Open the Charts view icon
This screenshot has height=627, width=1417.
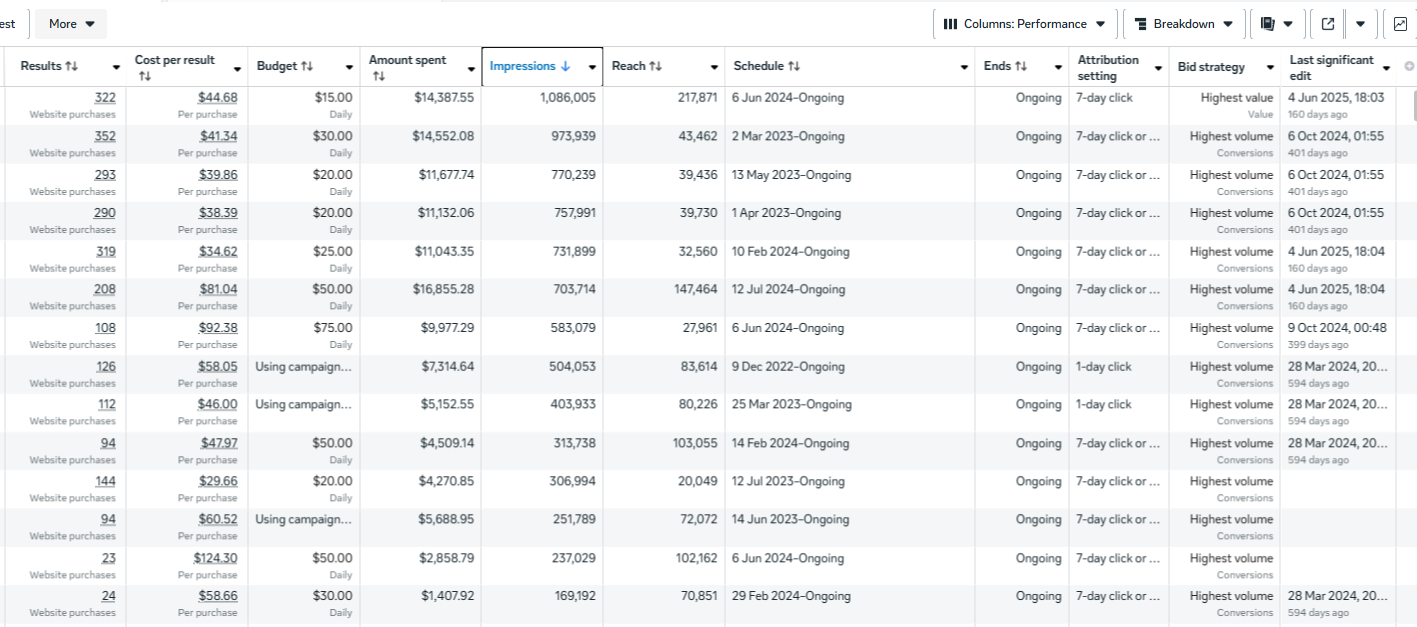[1400, 24]
